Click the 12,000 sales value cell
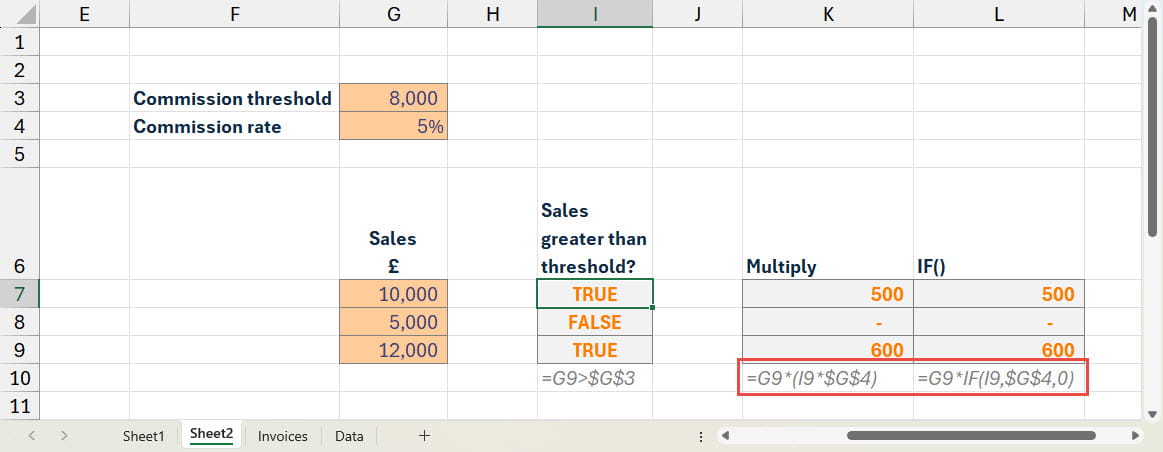The image size is (1163, 452). coord(393,350)
